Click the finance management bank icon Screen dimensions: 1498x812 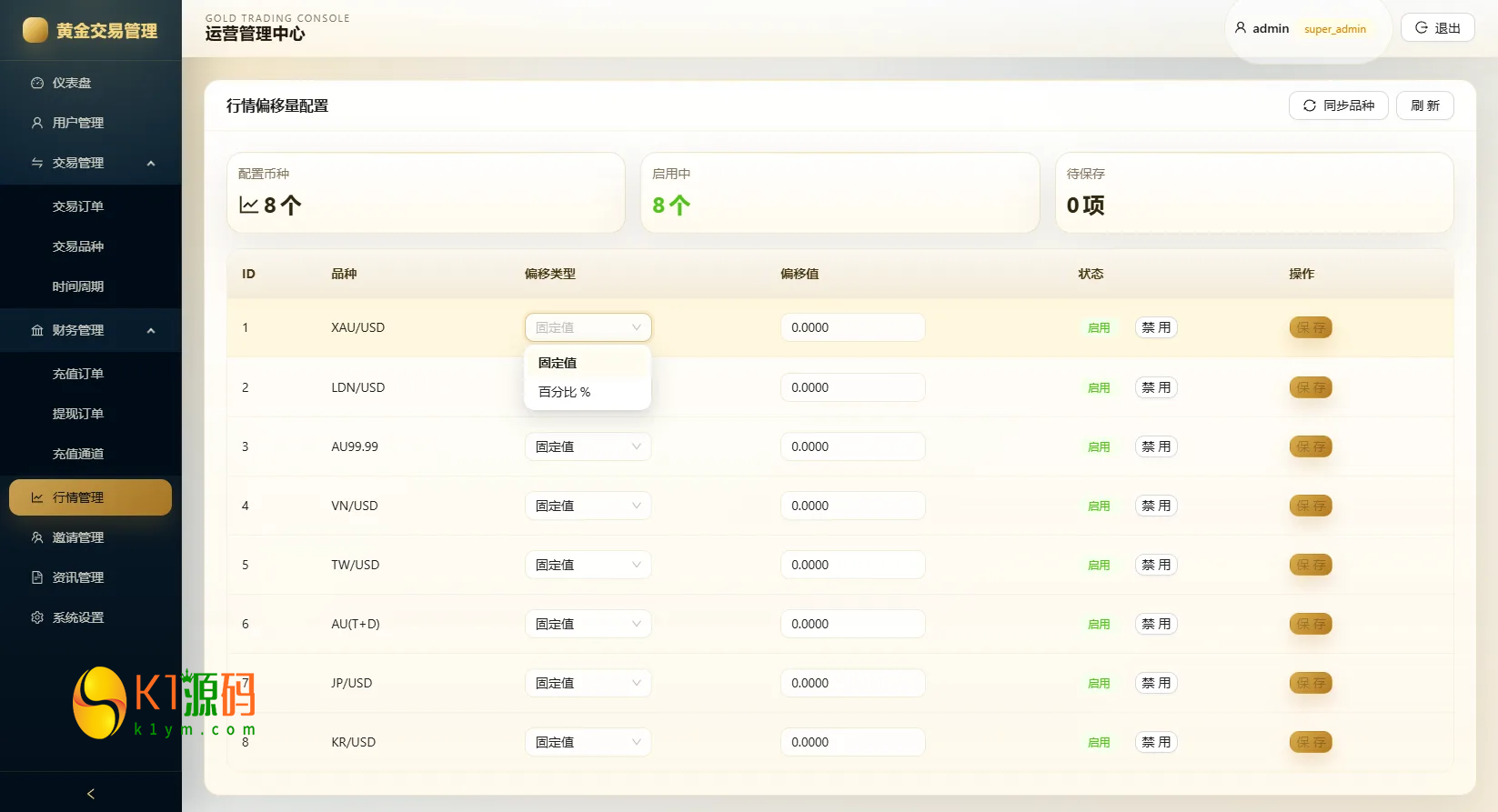37,330
